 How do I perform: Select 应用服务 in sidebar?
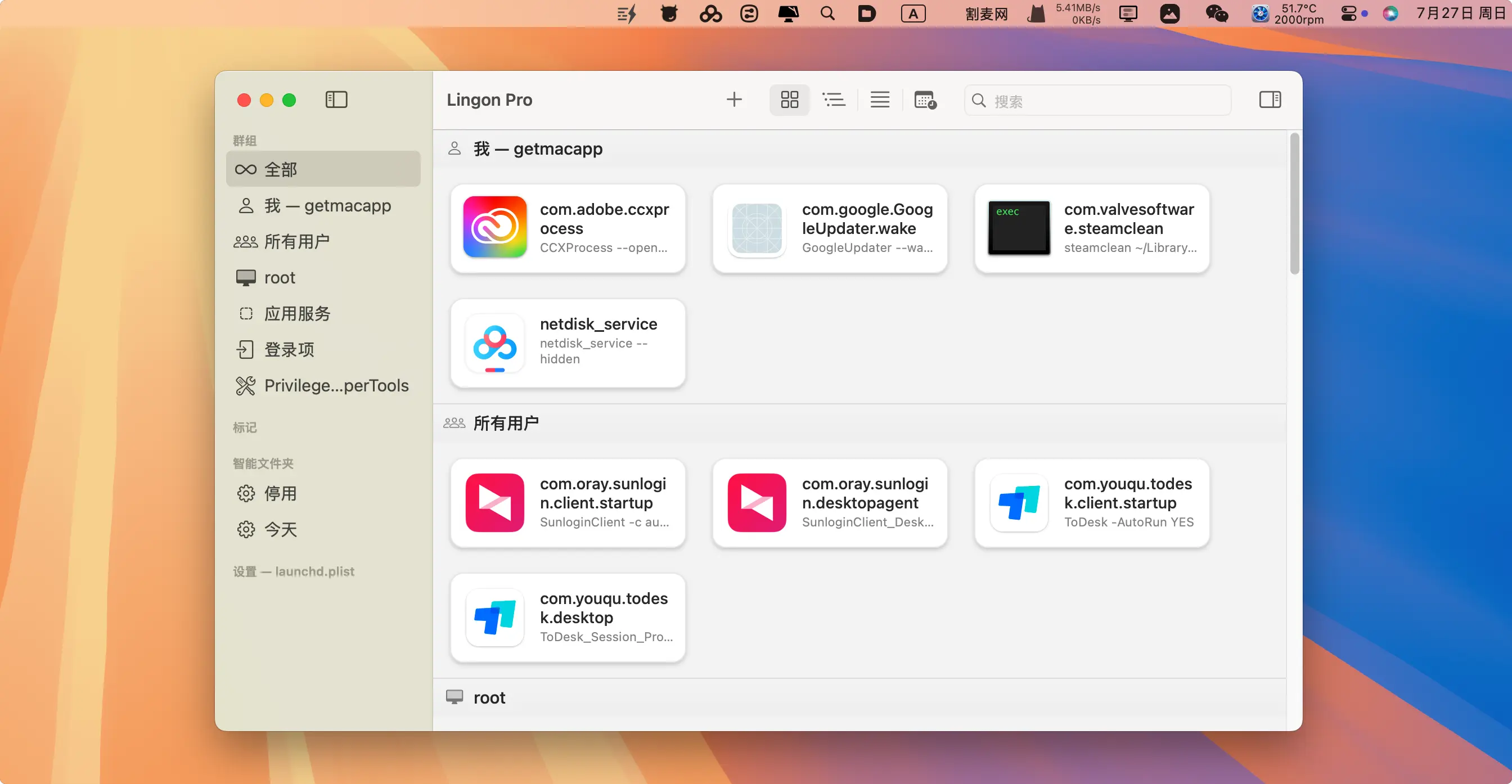(323, 313)
